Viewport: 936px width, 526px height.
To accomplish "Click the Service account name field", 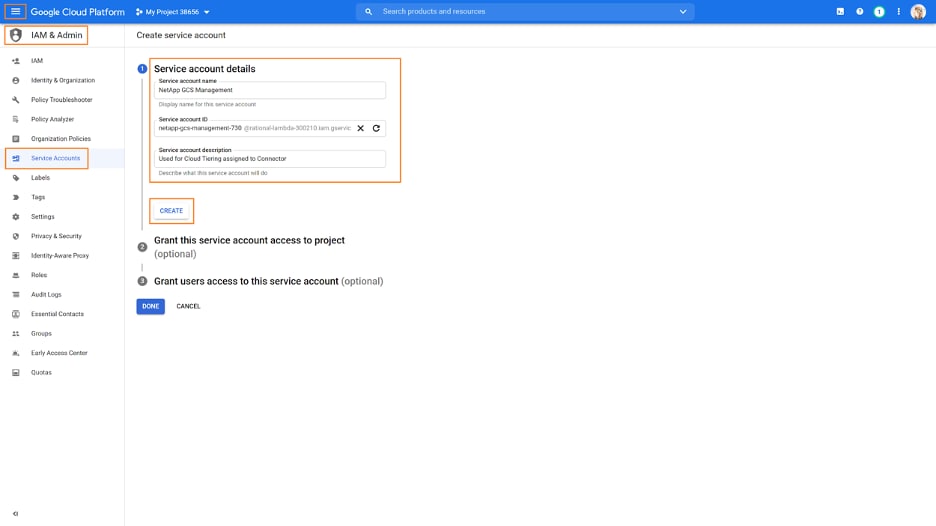I will [x=269, y=90].
